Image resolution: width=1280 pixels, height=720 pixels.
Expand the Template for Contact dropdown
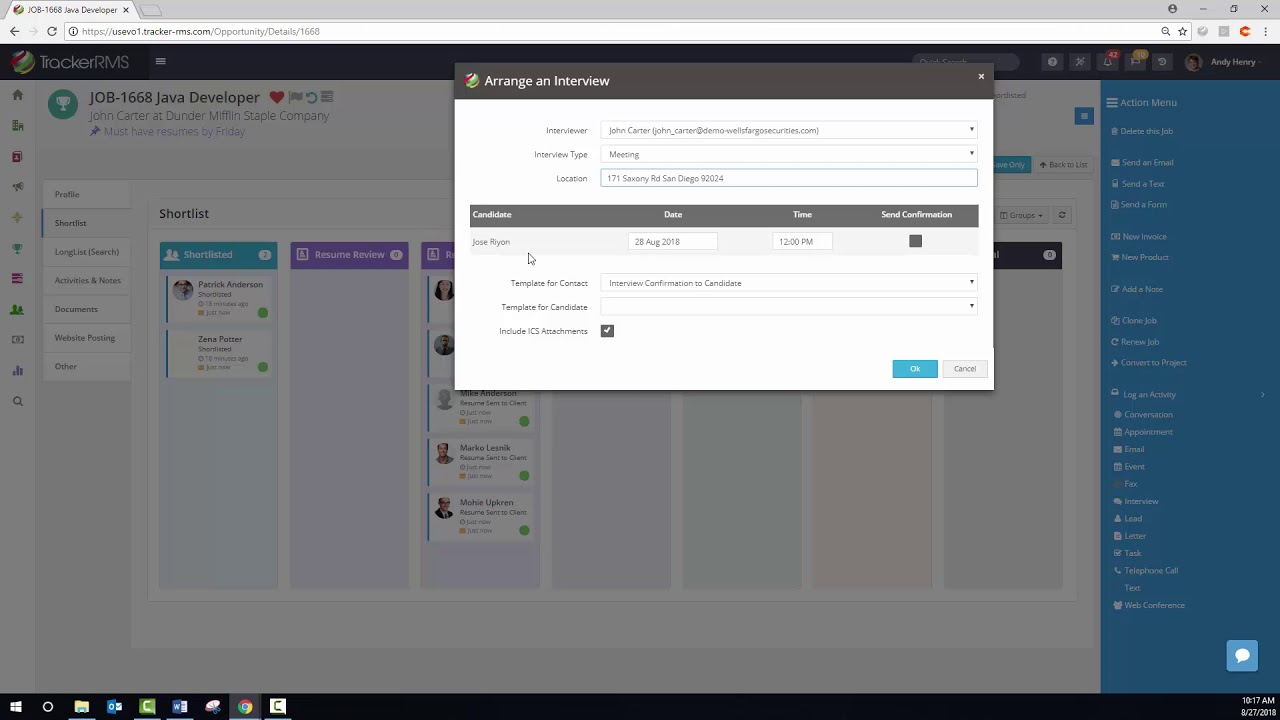click(789, 283)
